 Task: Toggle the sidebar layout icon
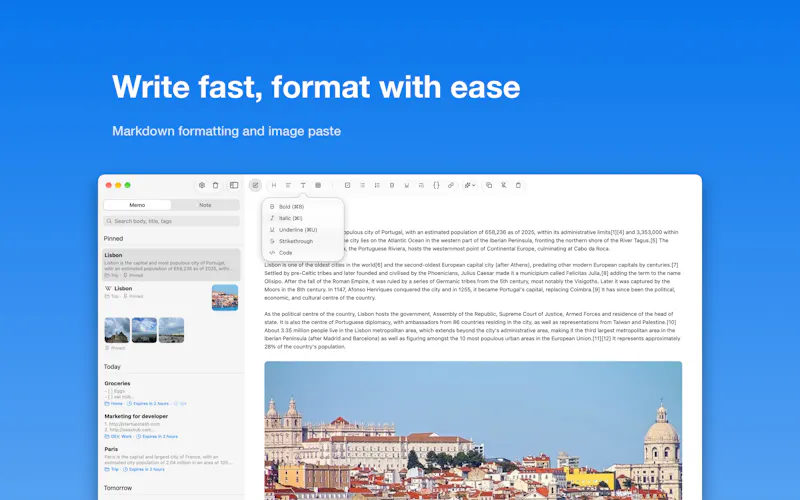234,185
